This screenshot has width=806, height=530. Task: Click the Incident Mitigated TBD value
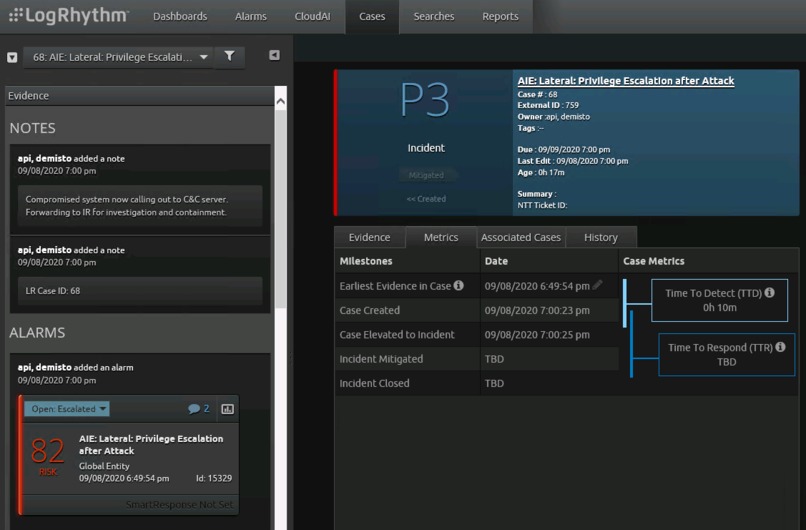[494, 359]
